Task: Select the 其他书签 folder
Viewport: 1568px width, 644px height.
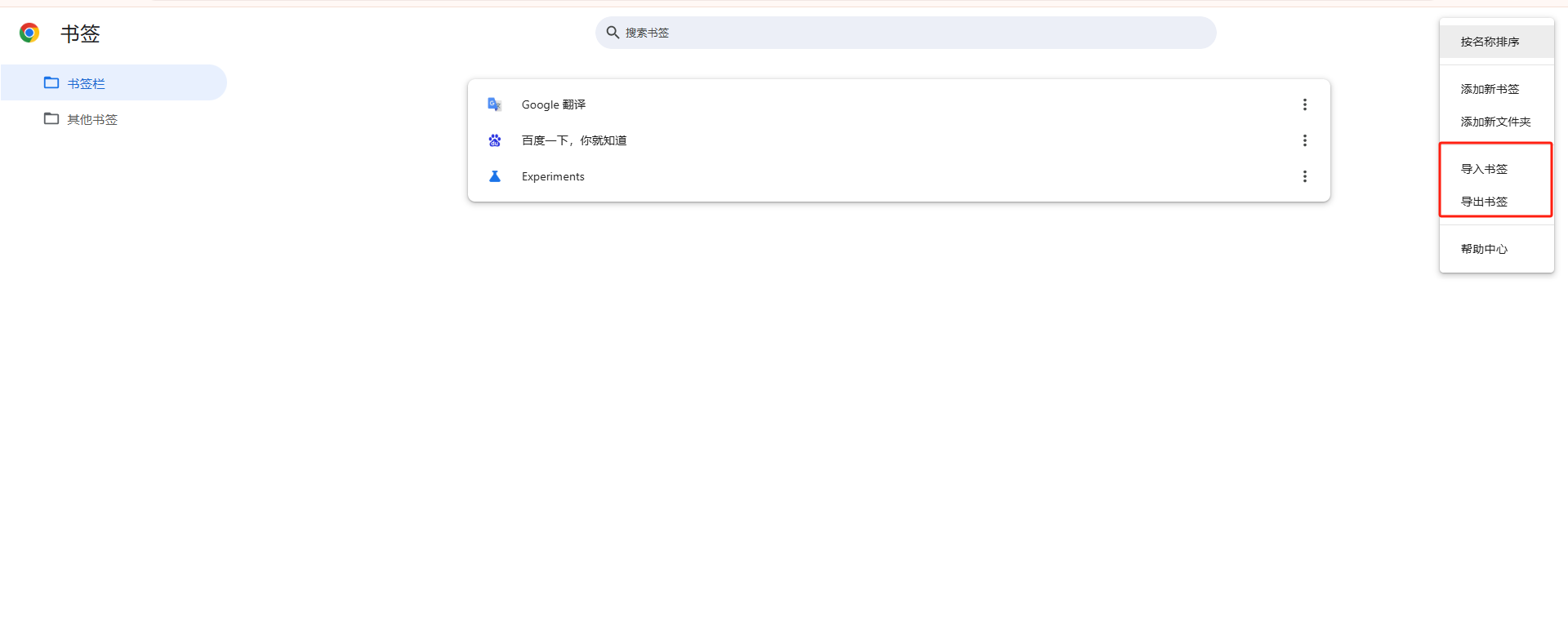Action: point(114,118)
